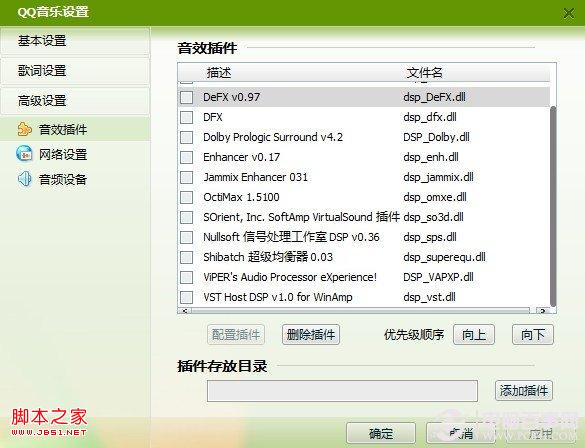Click the vertical scrollbar of plugin list

[553, 206]
